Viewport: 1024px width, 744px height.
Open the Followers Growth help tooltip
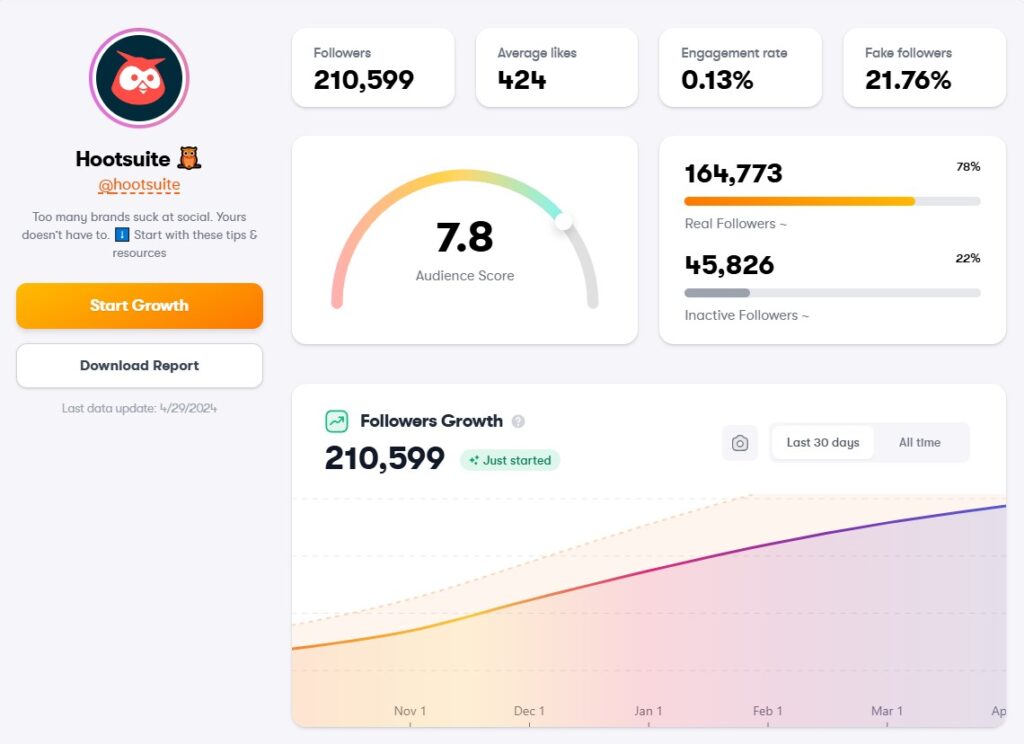[519, 421]
